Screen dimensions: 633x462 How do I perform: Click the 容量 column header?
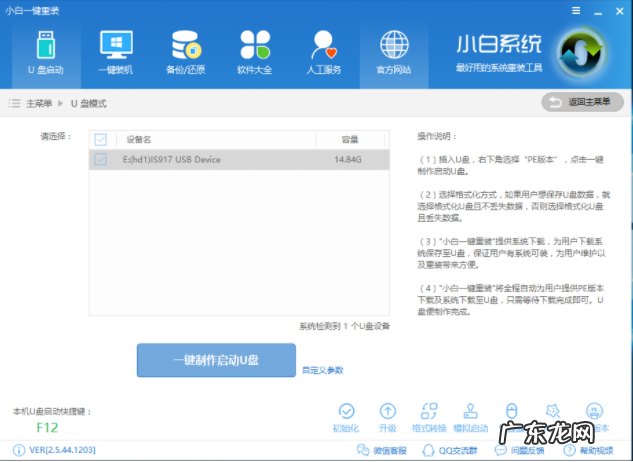[x=350, y=140]
